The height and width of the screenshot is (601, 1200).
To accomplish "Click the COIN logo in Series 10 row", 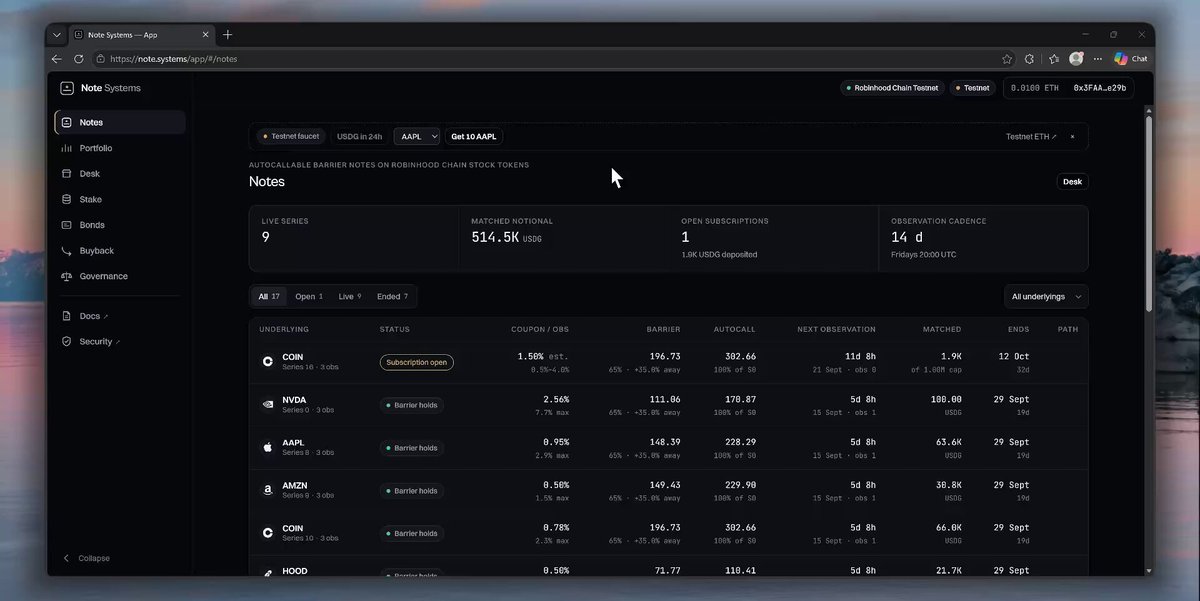I will [268, 533].
